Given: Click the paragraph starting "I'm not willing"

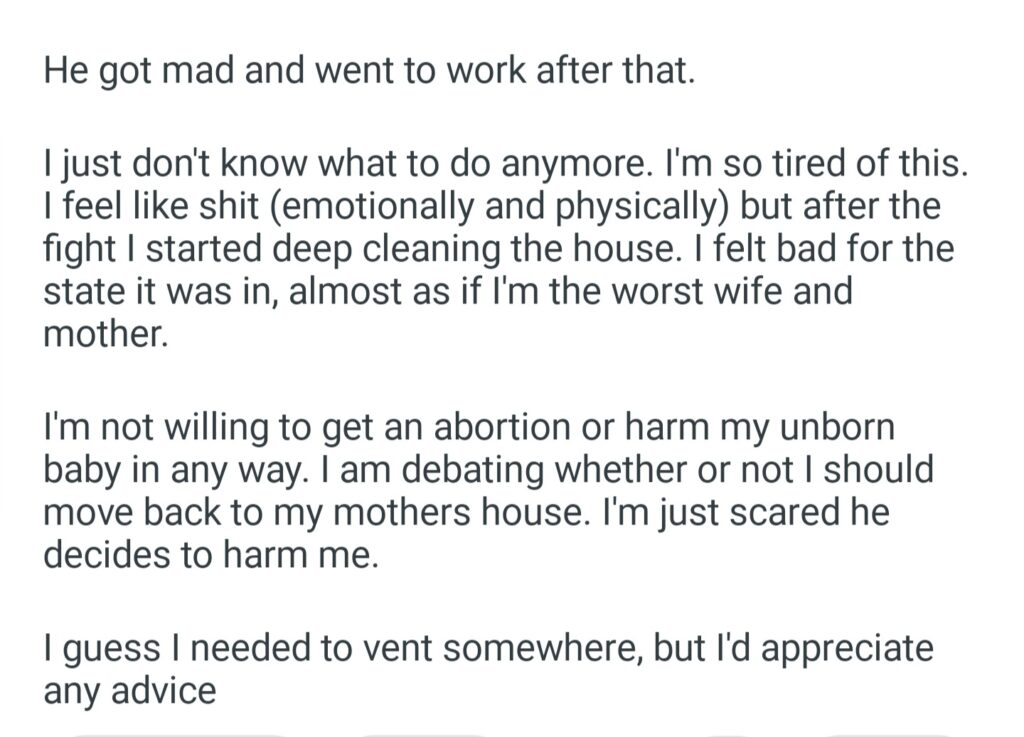Looking at the screenshot, I should tap(488, 490).
